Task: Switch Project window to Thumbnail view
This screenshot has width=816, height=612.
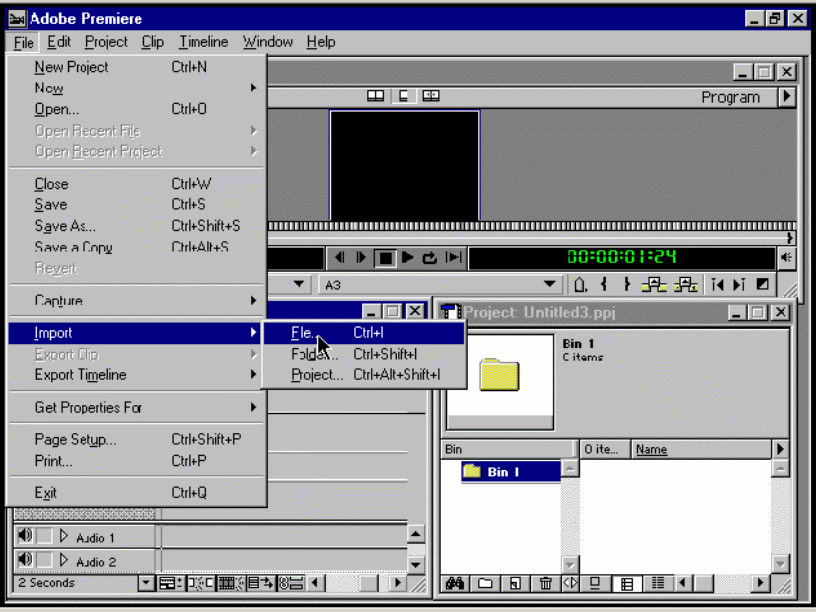Action: [627, 583]
